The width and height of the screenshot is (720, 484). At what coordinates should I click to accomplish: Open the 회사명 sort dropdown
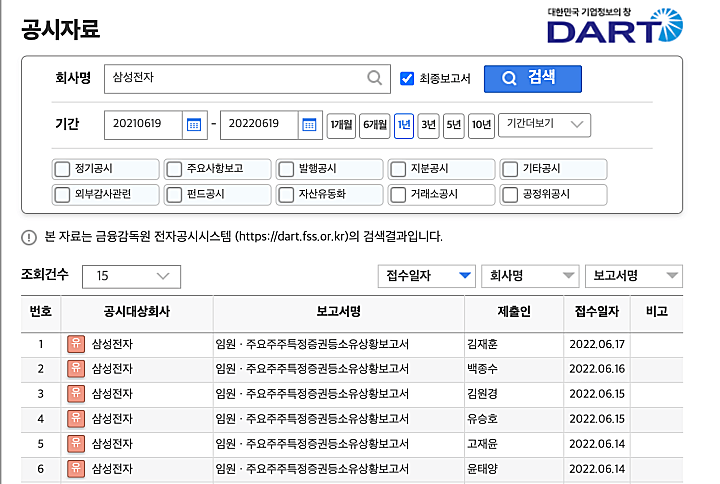530,276
